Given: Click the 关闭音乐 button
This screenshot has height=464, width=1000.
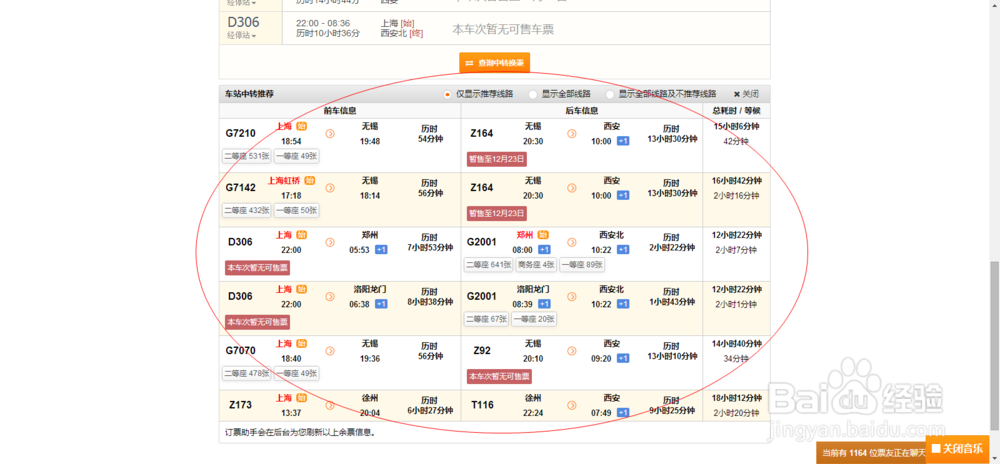Looking at the screenshot, I should (957, 448).
